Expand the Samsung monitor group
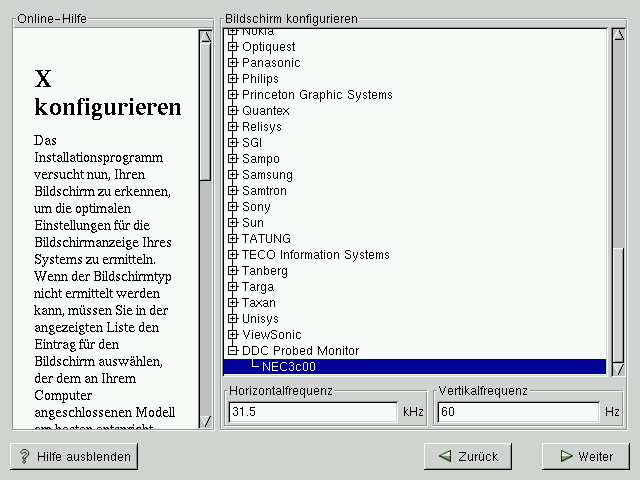Viewport: 640px width, 480px height. click(x=233, y=175)
